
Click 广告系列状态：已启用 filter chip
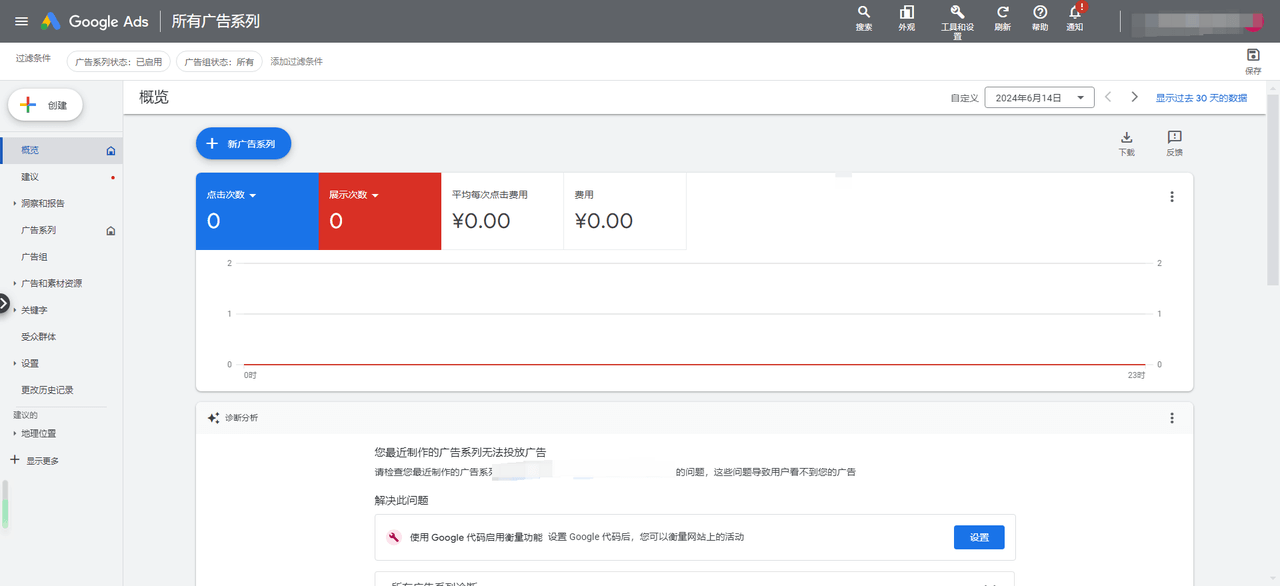[x=119, y=62]
